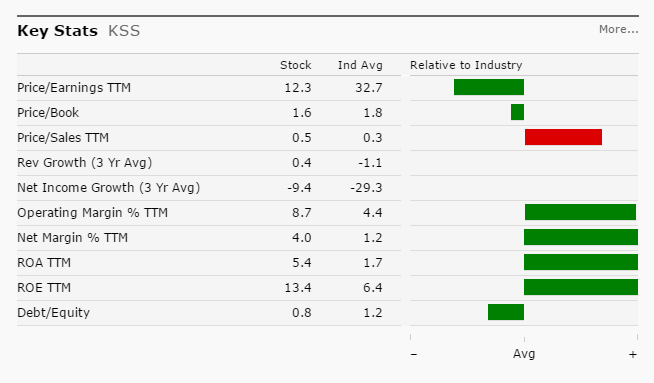654x383 pixels.
Task: Select the ROA TTM green bar
Action: (581, 262)
